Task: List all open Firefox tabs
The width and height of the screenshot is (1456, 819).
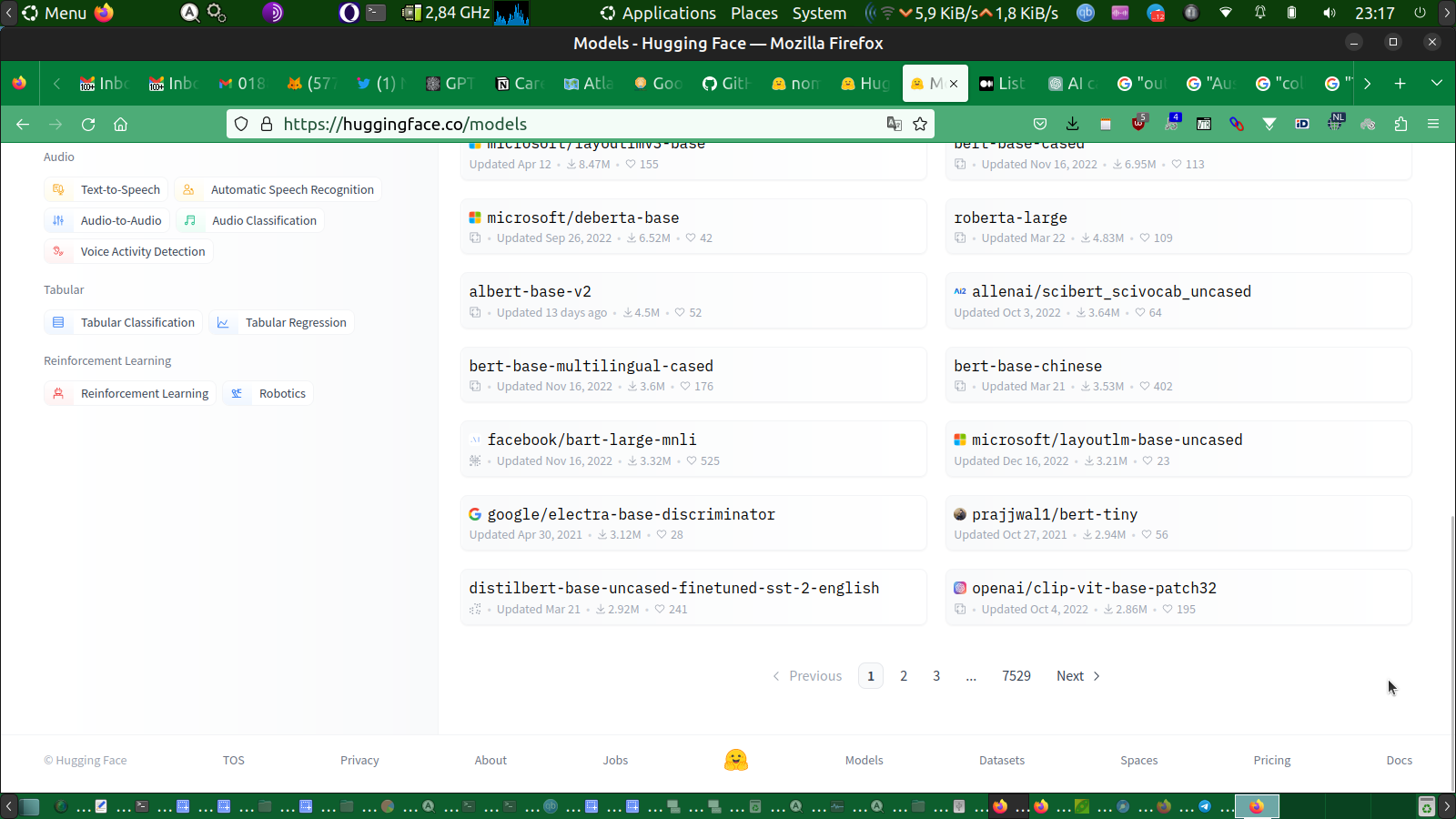Action: pyautogui.click(x=1437, y=83)
